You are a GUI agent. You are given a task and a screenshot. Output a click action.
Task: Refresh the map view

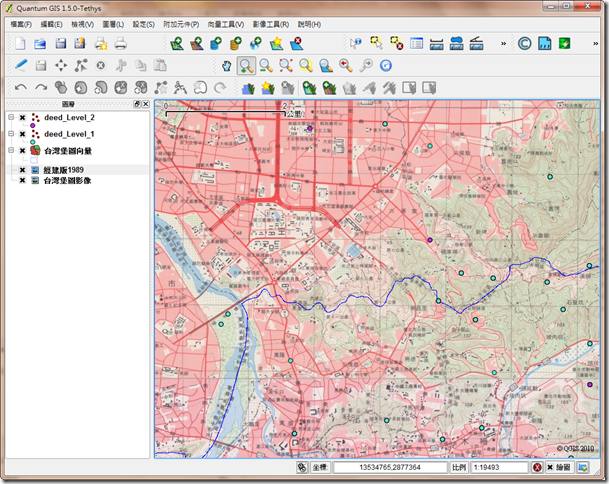(x=385, y=66)
